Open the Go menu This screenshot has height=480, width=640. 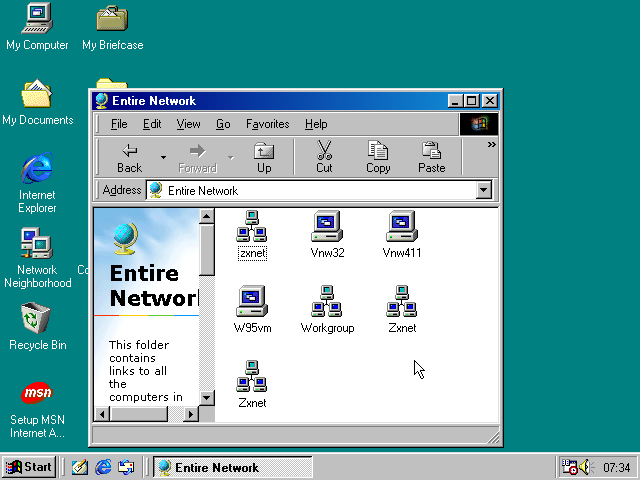click(x=223, y=124)
